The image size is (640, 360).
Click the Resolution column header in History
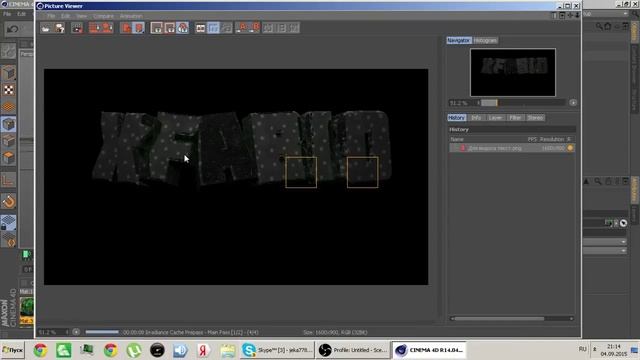pos(551,139)
